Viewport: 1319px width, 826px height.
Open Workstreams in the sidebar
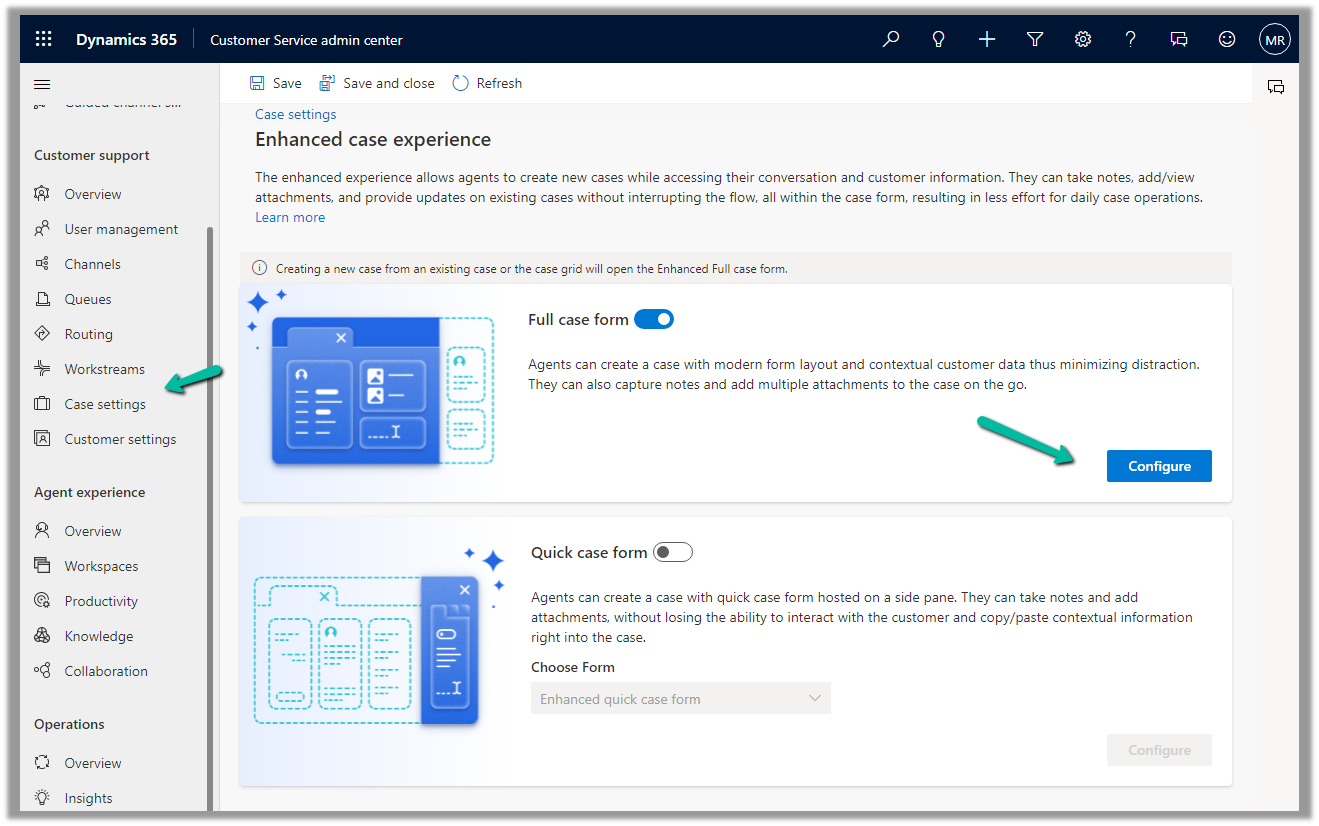(x=104, y=369)
